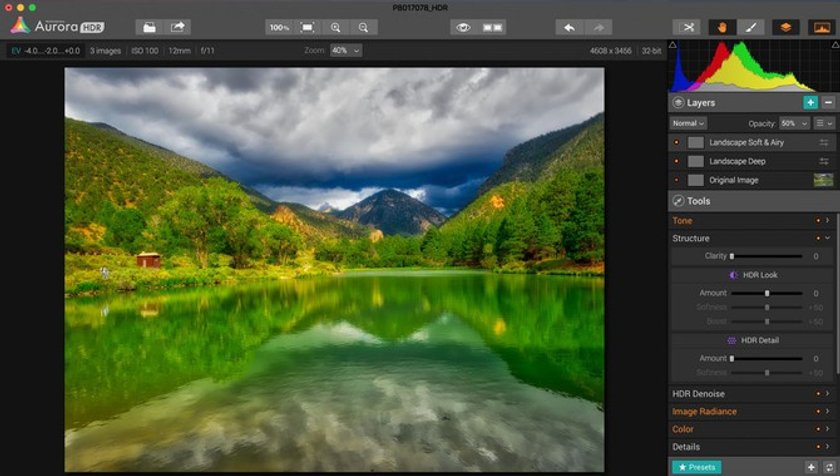This screenshot has height=476, width=840.
Task: Toggle the Tone panel enable dot
Action: click(818, 220)
